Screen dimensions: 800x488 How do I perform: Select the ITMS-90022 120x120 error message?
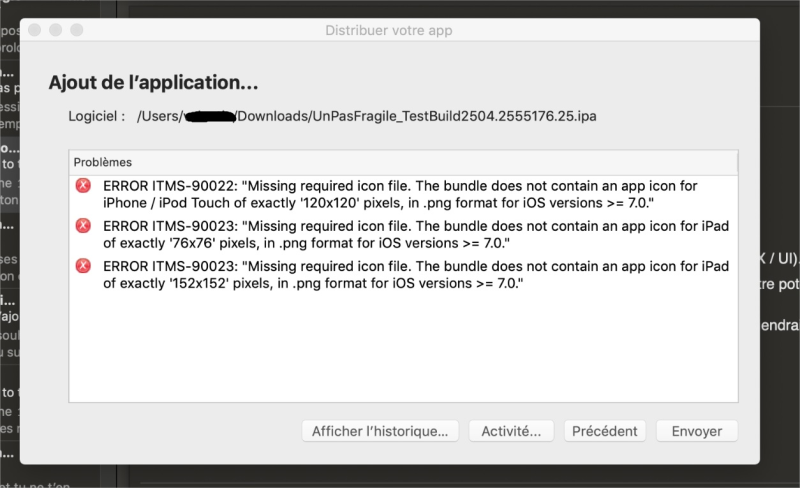pyautogui.click(x=400, y=194)
